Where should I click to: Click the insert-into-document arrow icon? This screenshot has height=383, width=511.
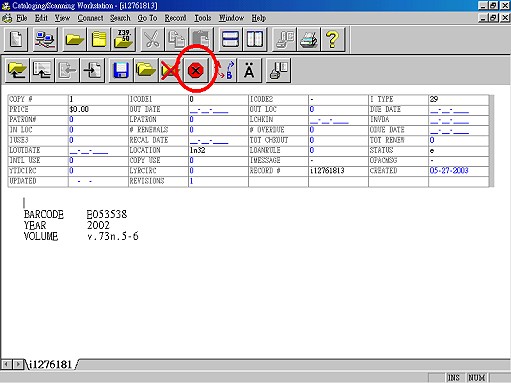pos(92,70)
